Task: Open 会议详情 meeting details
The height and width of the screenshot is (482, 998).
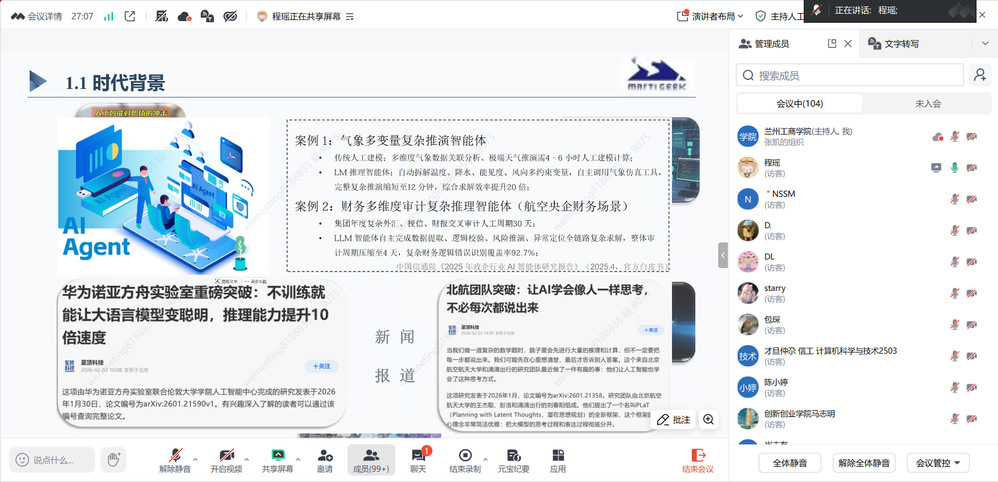Action: pyautogui.click(x=36, y=17)
